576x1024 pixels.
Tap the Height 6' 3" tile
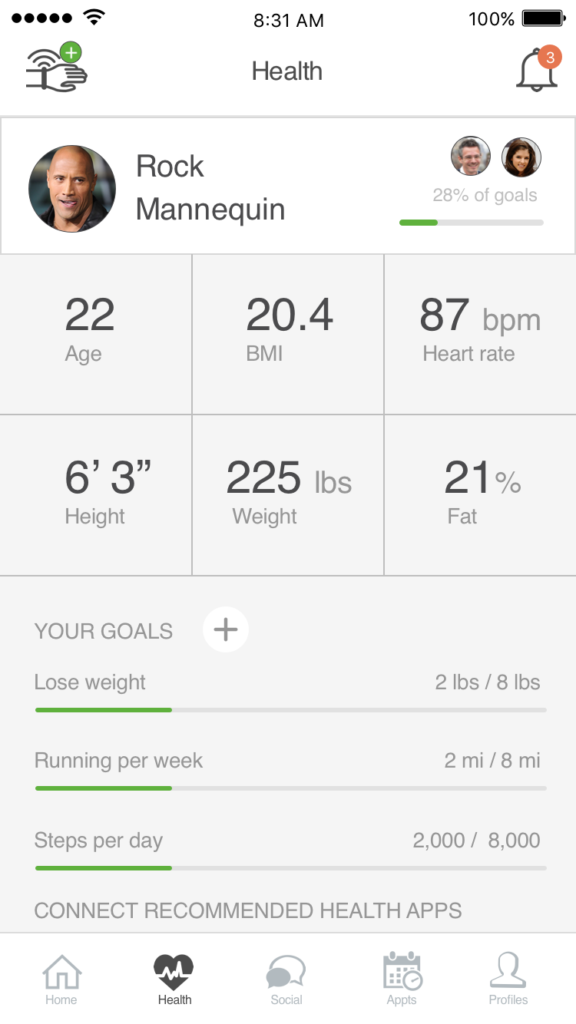(96, 495)
